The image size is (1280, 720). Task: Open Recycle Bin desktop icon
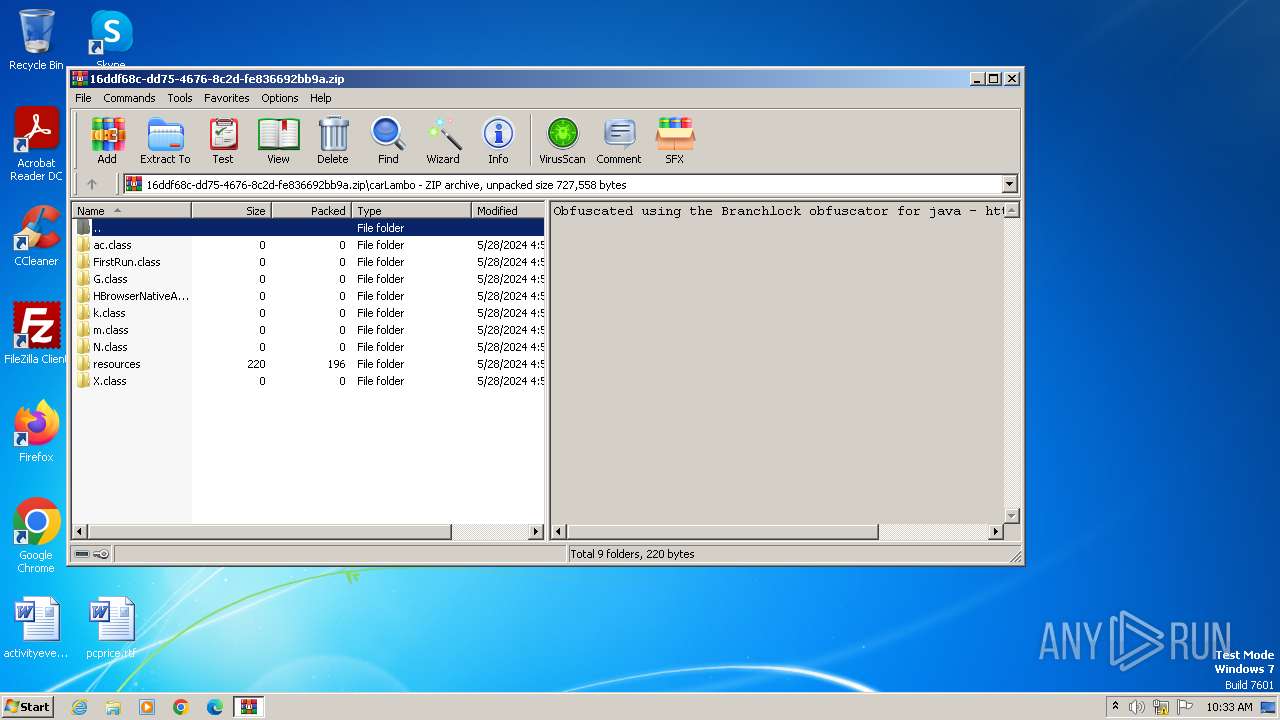pyautogui.click(x=36, y=40)
